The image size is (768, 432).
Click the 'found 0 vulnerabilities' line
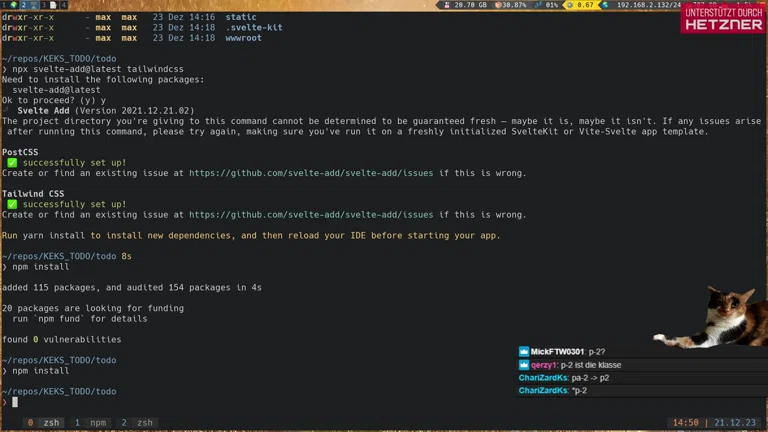[62, 339]
